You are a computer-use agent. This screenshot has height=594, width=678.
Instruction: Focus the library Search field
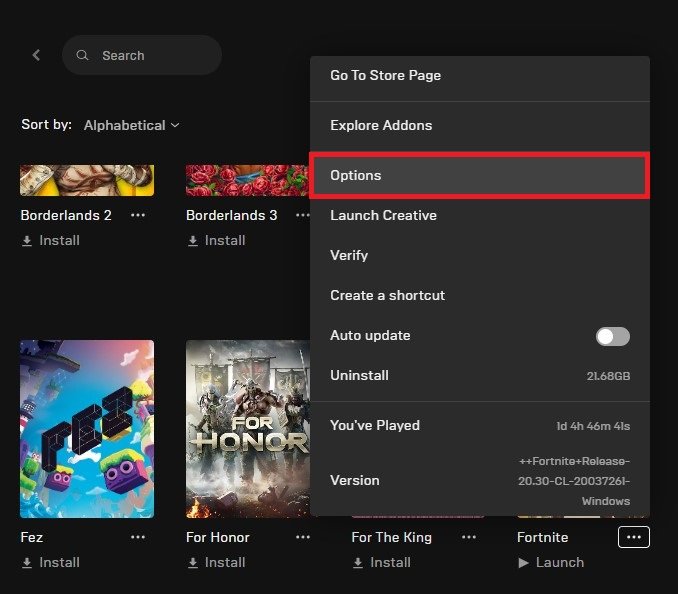pos(142,55)
